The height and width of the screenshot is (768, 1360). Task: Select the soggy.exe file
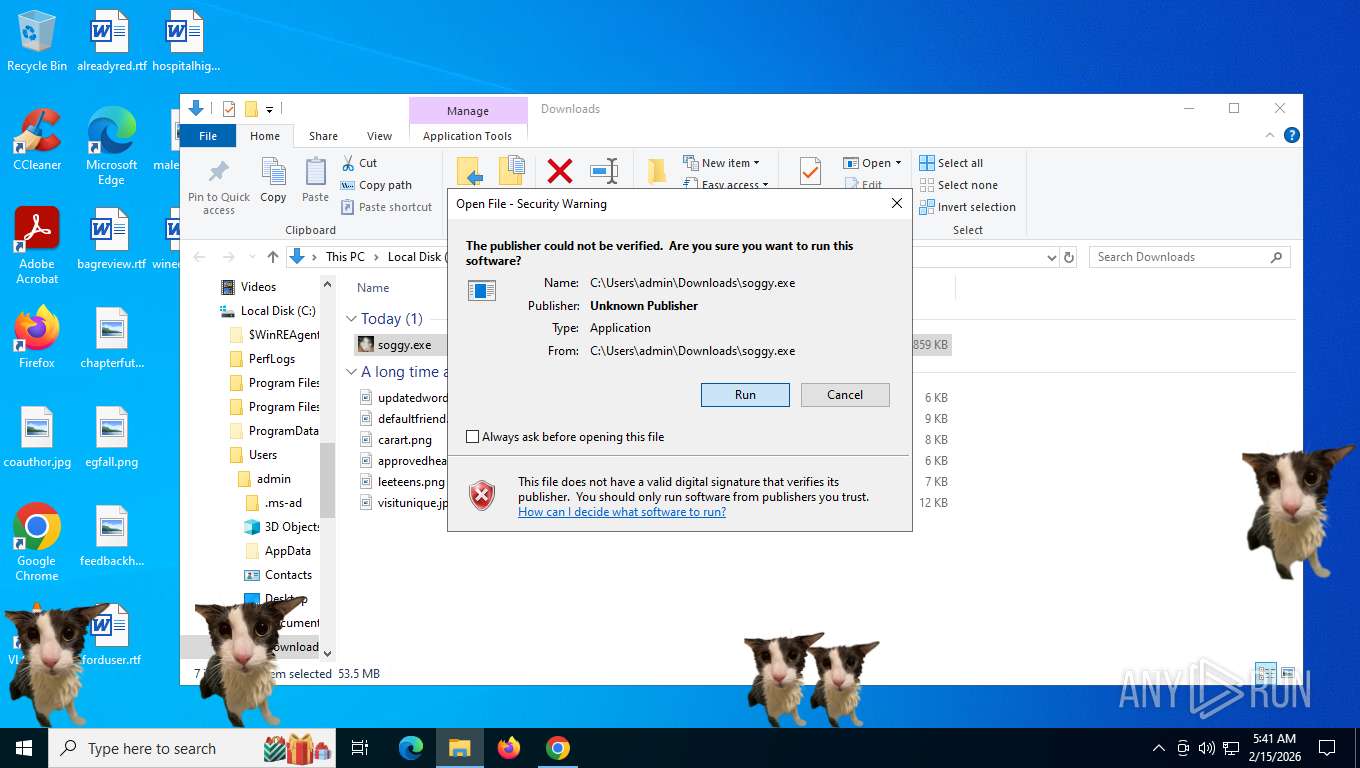pos(404,345)
